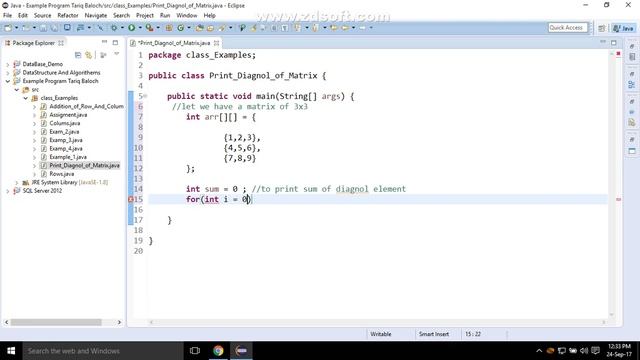The height and width of the screenshot is (360, 640).
Task: Click Collapse All in Package Explorer
Action: click(x=78, y=55)
